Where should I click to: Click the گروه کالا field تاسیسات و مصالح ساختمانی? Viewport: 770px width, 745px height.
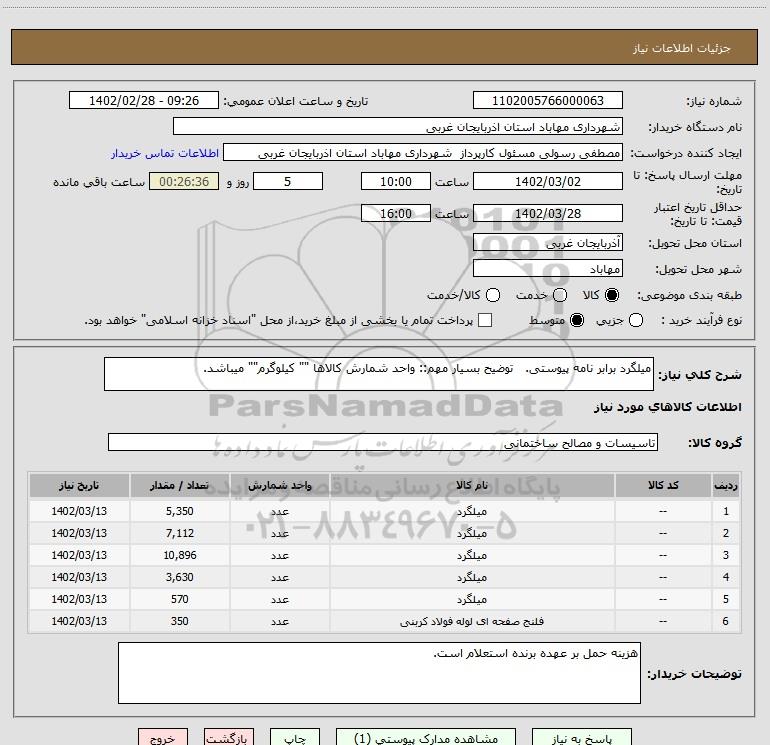pos(383,442)
